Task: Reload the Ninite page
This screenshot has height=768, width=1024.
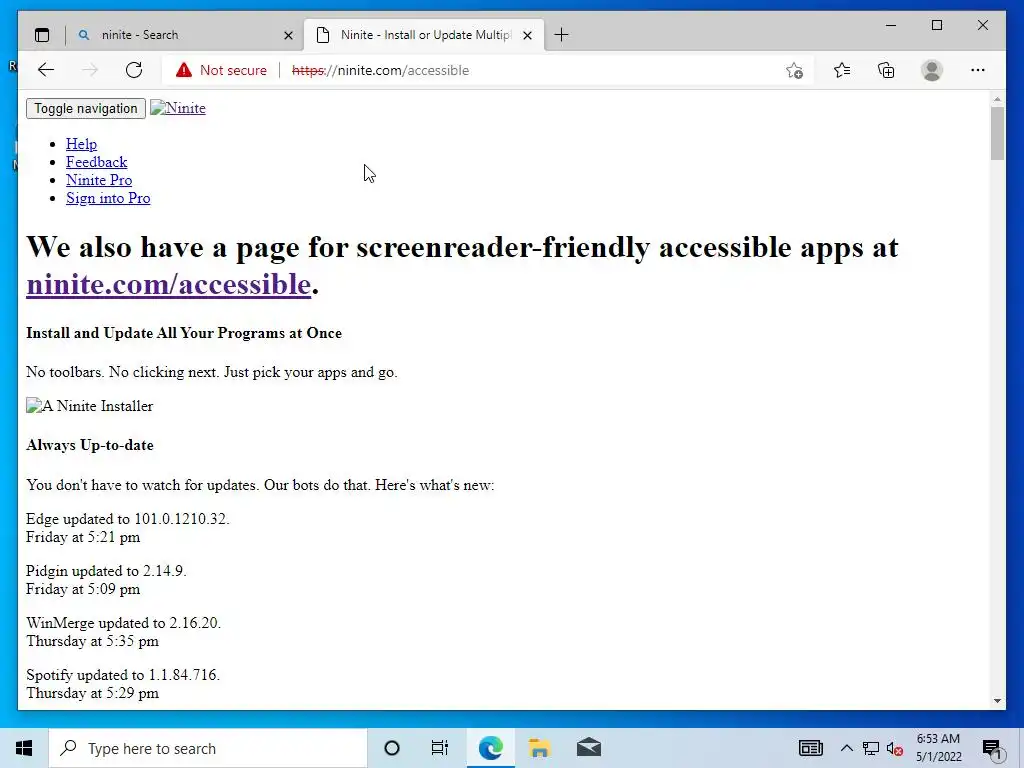Action: pyautogui.click(x=134, y=70)
